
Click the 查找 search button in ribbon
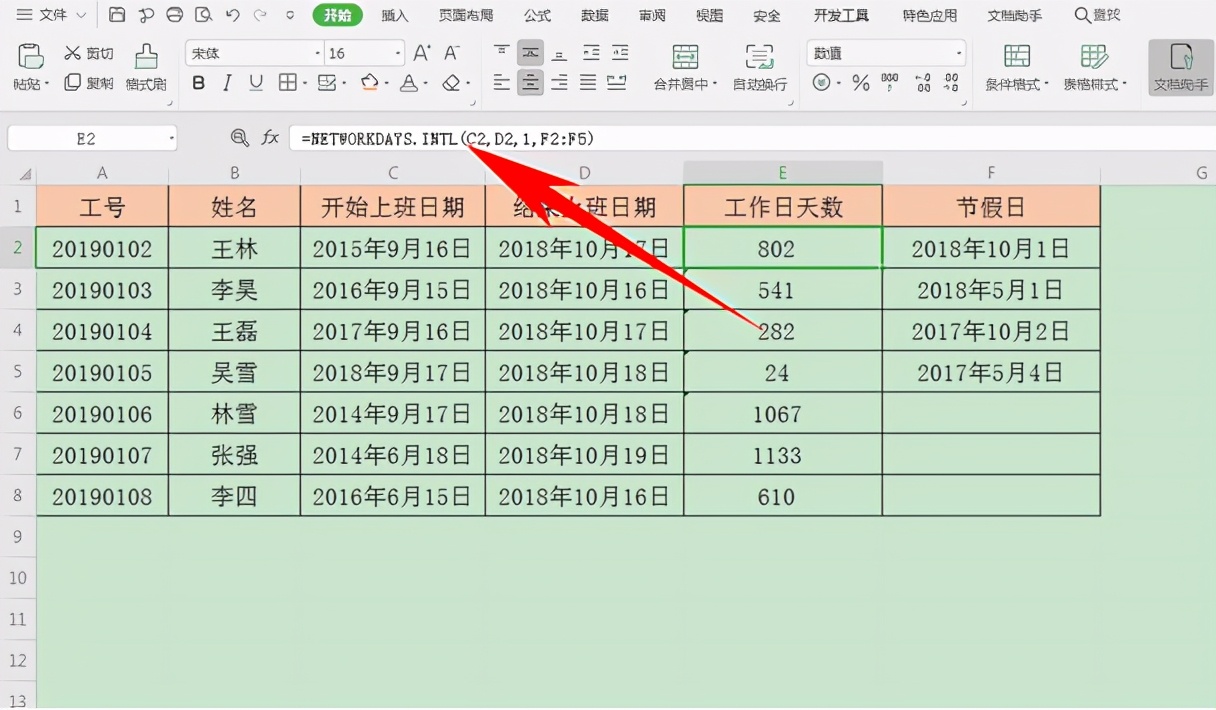pyautogui.click(x=1097, y=15)
